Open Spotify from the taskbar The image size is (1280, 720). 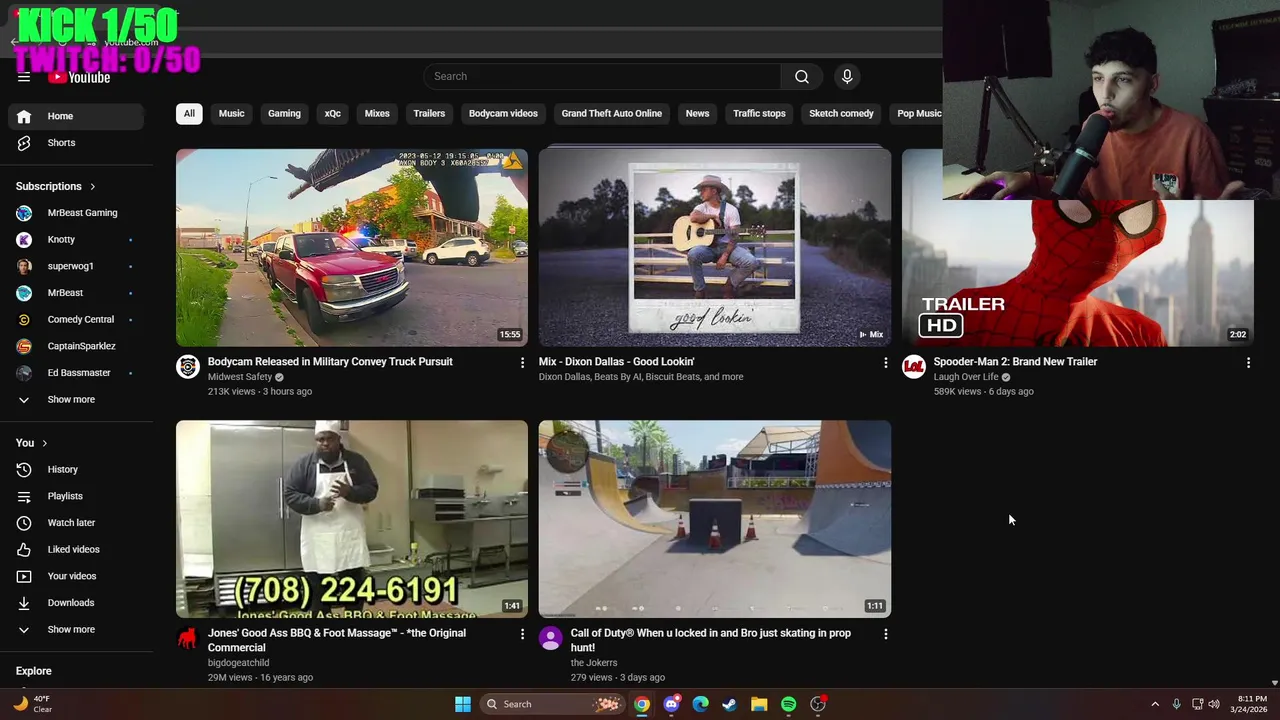[x=788, y=704]
